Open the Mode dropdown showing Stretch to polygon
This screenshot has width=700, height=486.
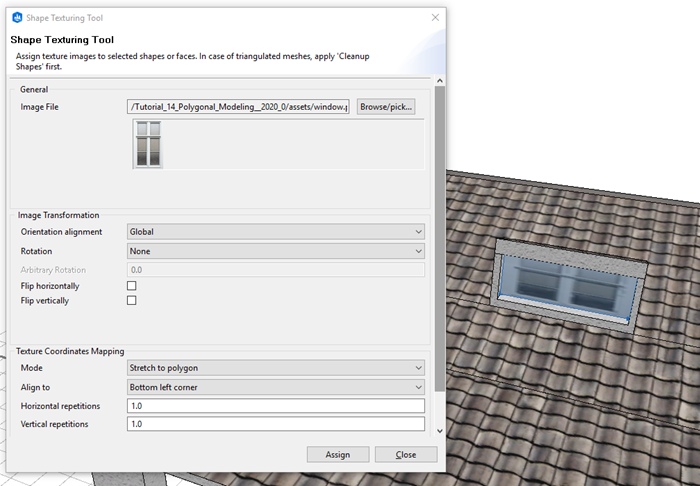coord(276,367)
